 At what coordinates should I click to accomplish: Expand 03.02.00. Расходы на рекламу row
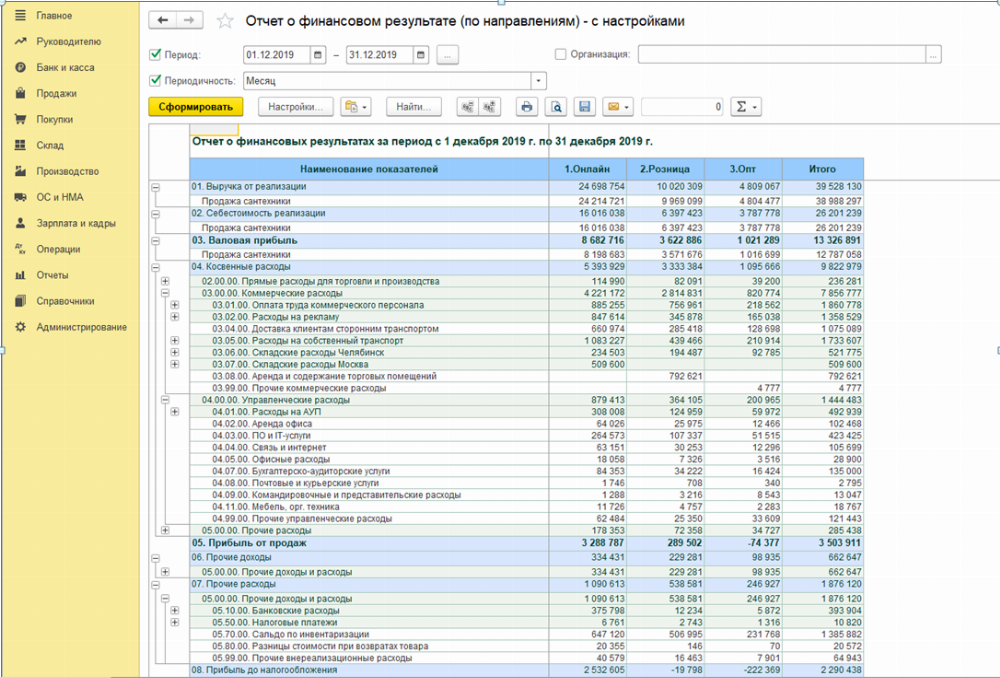point(175,317)
